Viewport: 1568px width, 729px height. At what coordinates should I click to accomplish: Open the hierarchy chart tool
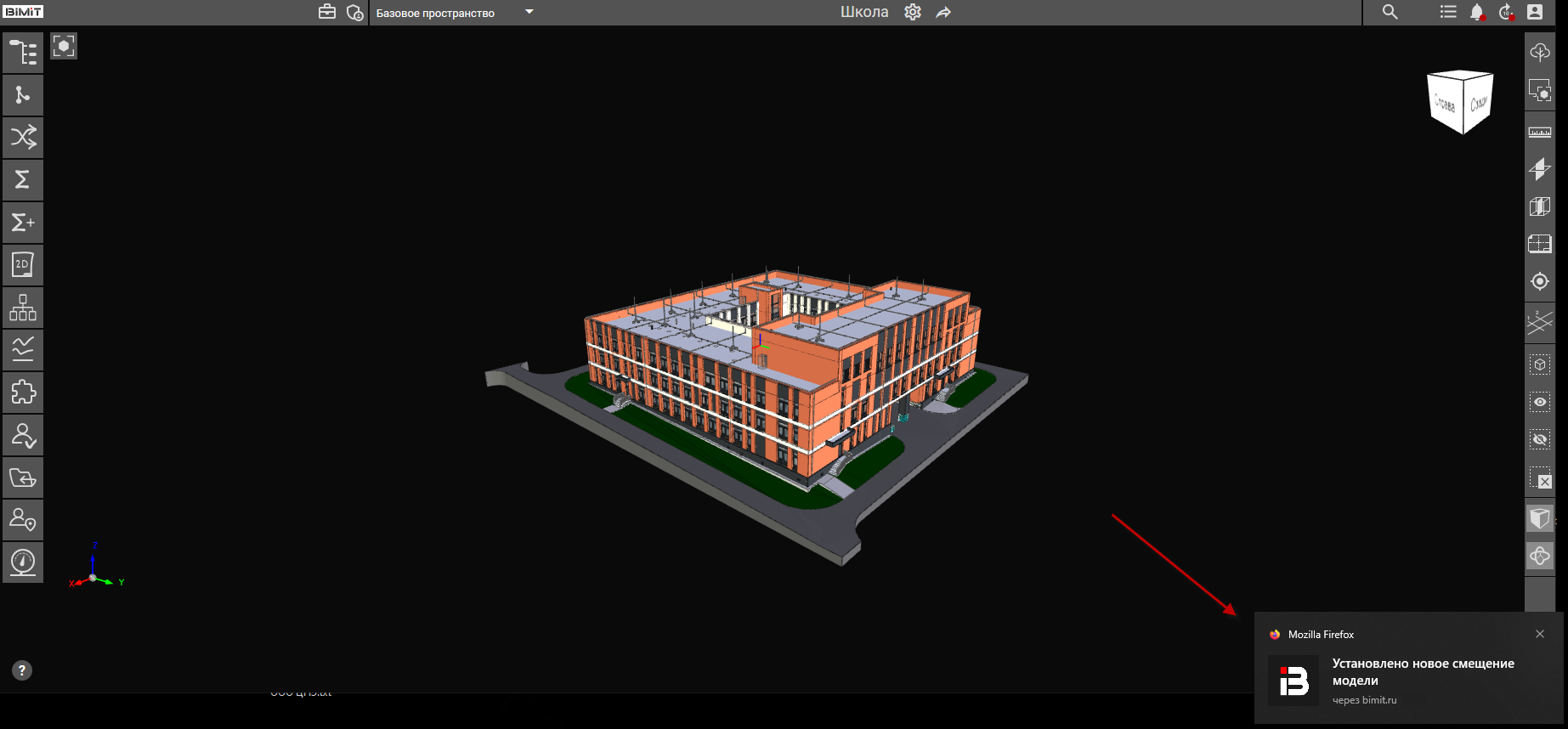(x=23, y=308)
